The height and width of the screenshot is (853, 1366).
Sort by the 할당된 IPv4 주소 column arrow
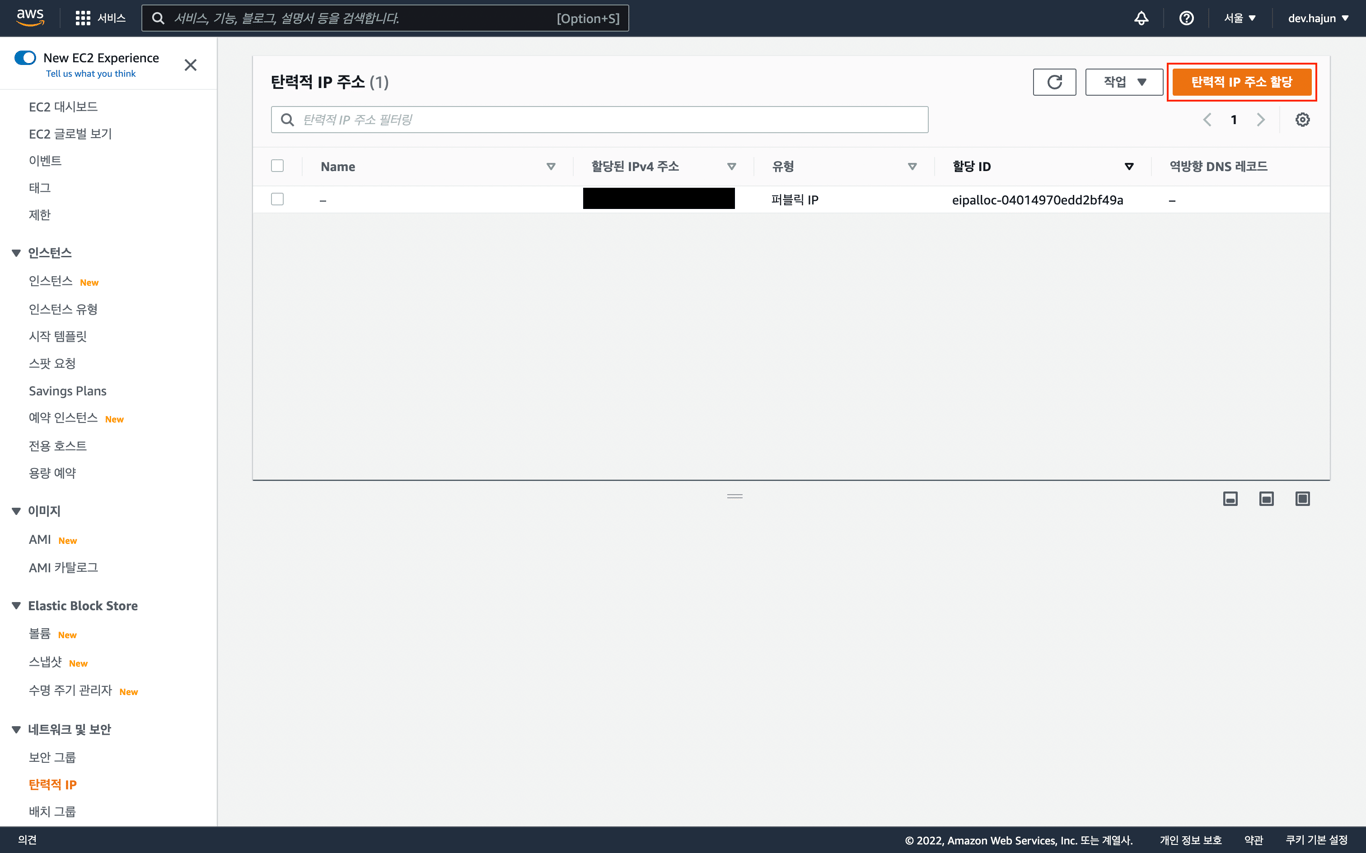[x=732, y=167]
